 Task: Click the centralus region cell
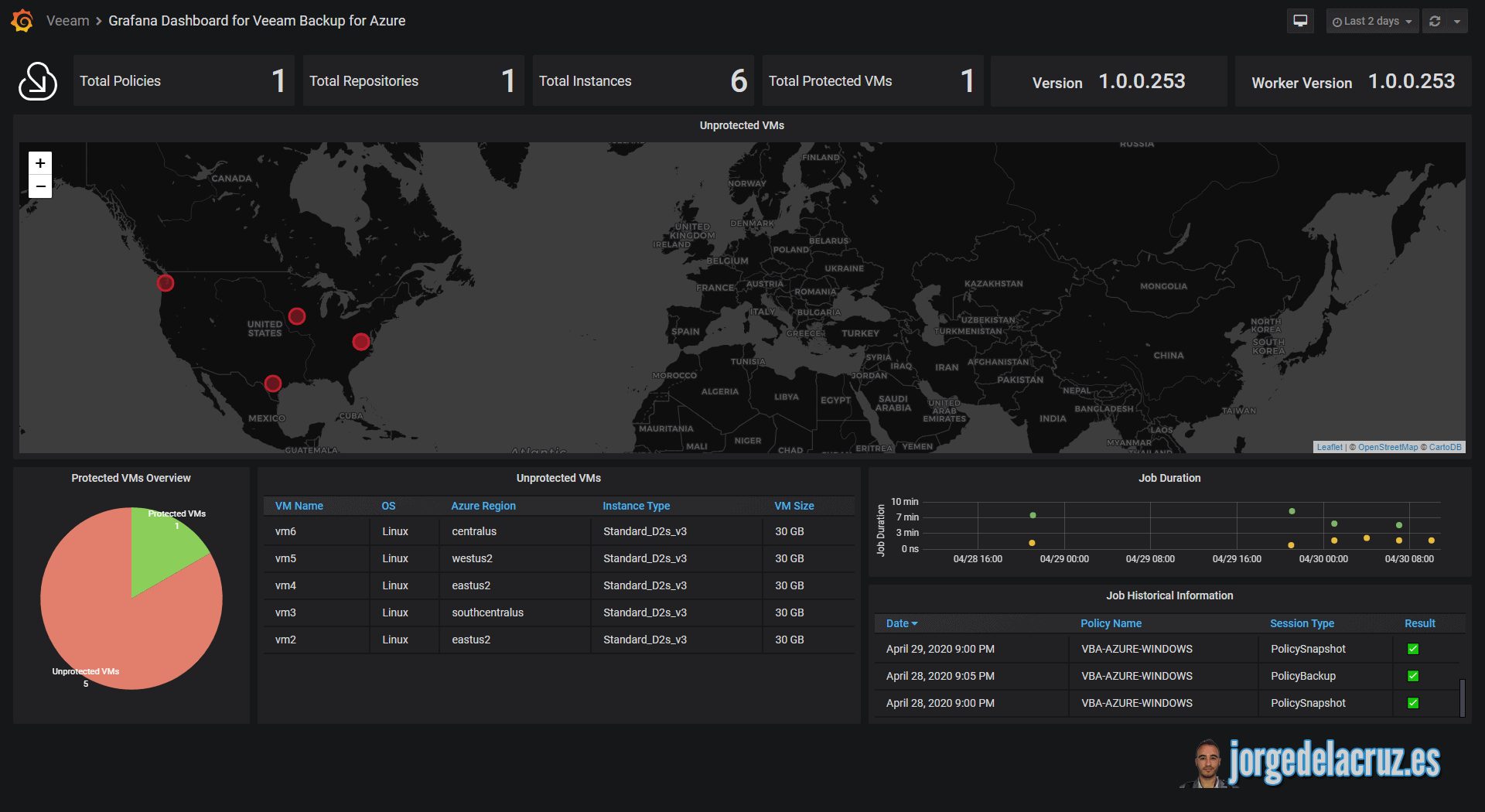pyautogui.click(x=515, y=531)
